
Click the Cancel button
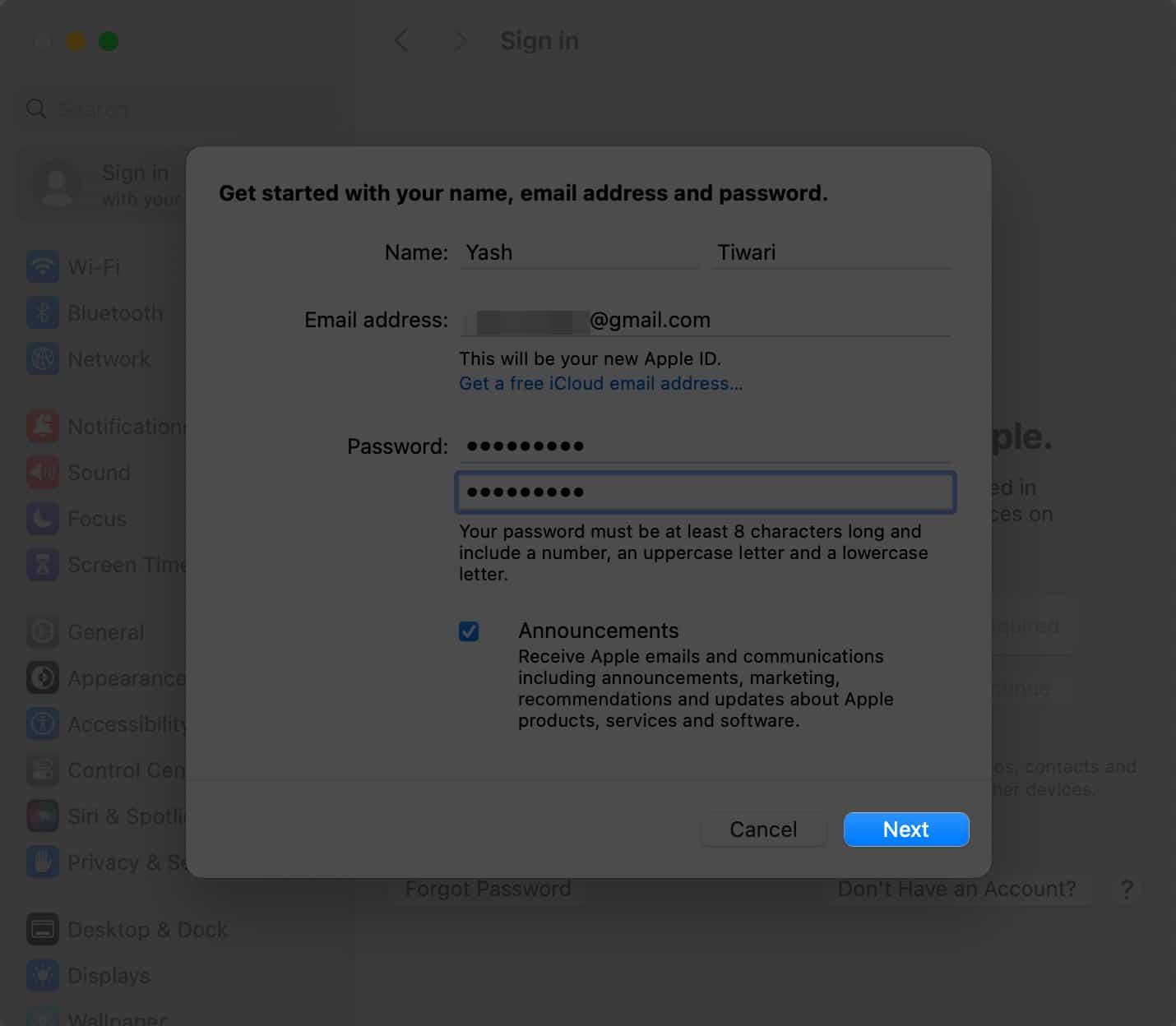[x=763, y=829]
